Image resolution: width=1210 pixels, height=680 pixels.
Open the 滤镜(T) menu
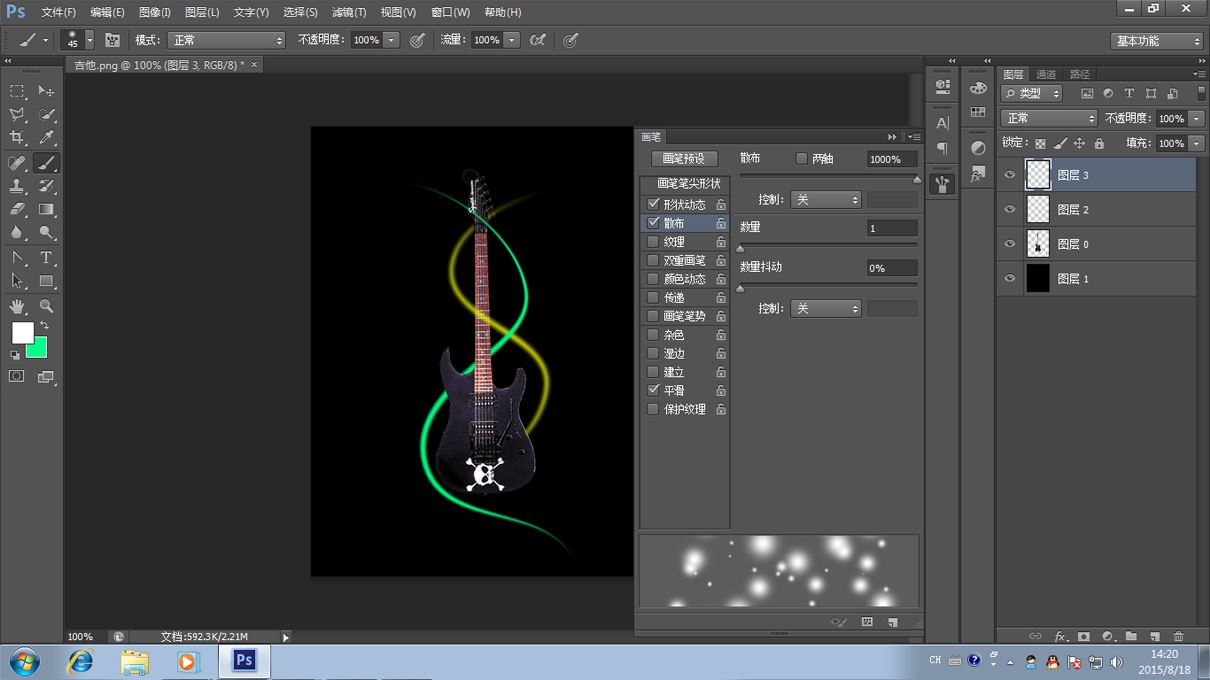click(348, 12)
